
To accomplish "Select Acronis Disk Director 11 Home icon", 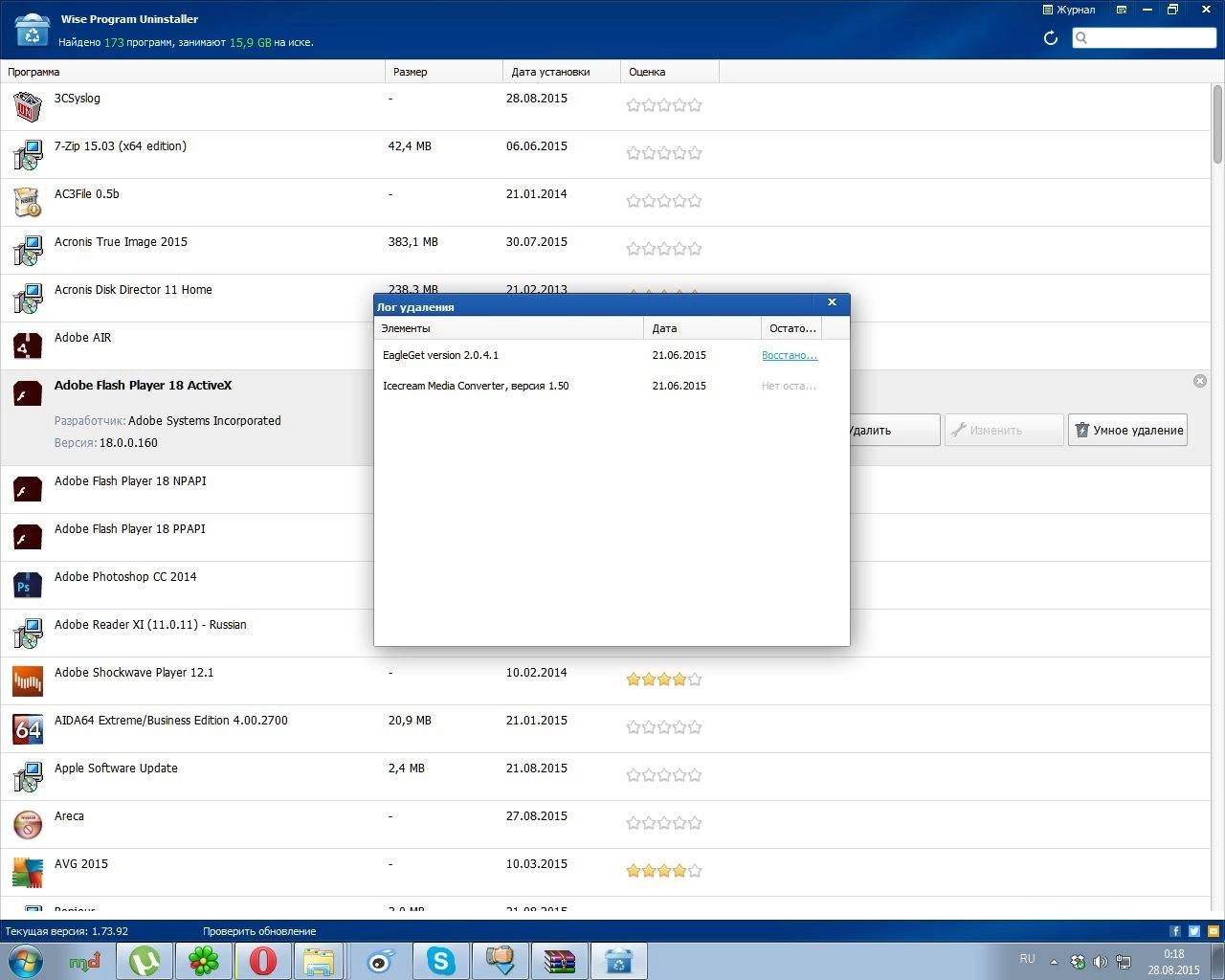I will coord(28,298).
